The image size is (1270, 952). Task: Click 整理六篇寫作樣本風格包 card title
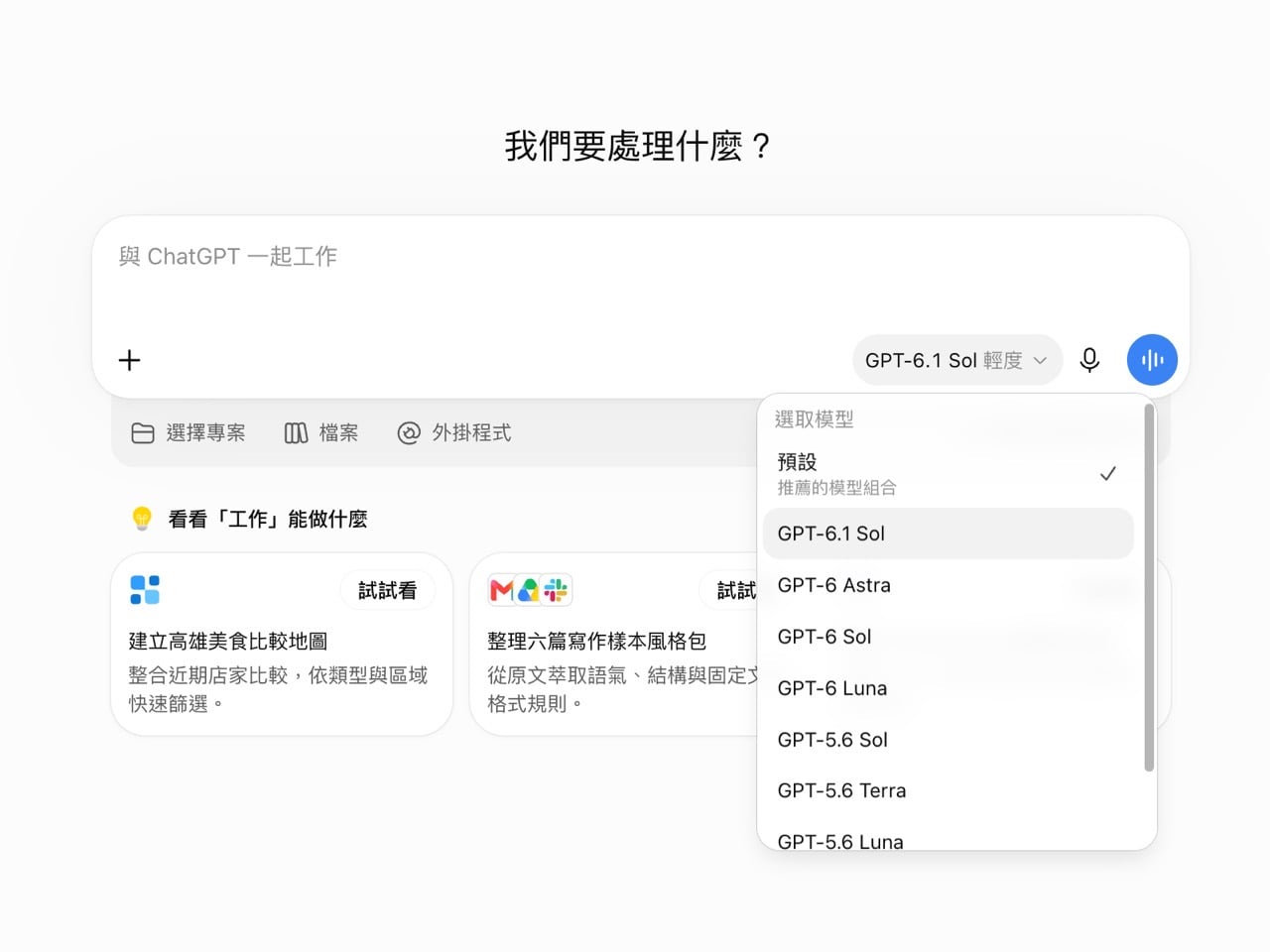(596, 642)
